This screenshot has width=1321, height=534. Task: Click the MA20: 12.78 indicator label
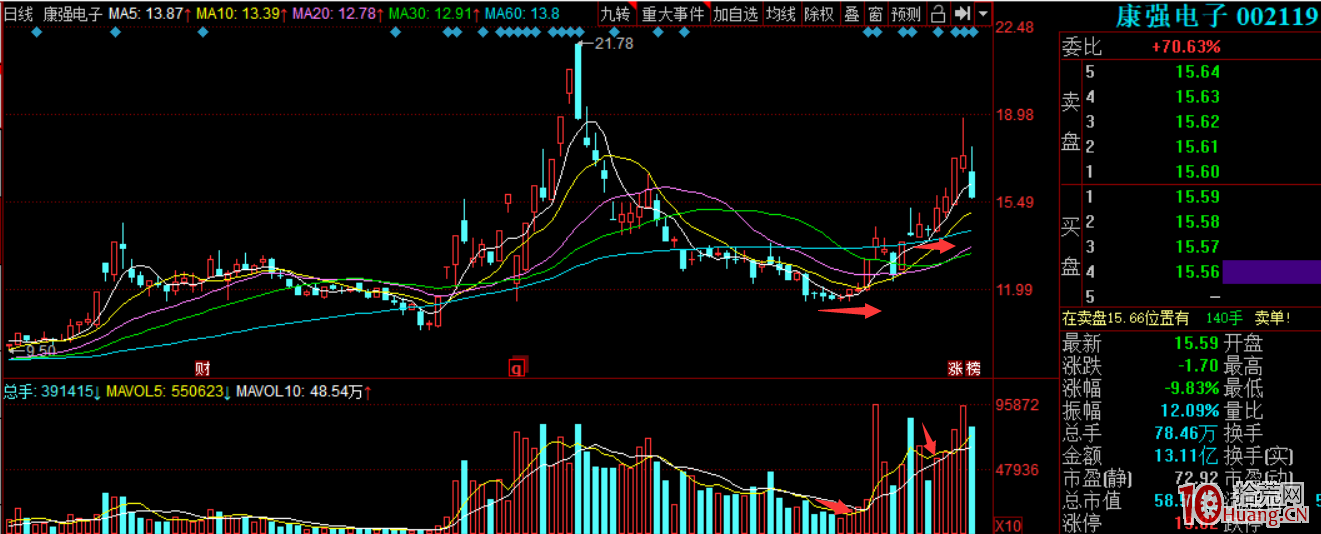pyautogui.click(x=339, y=15)
